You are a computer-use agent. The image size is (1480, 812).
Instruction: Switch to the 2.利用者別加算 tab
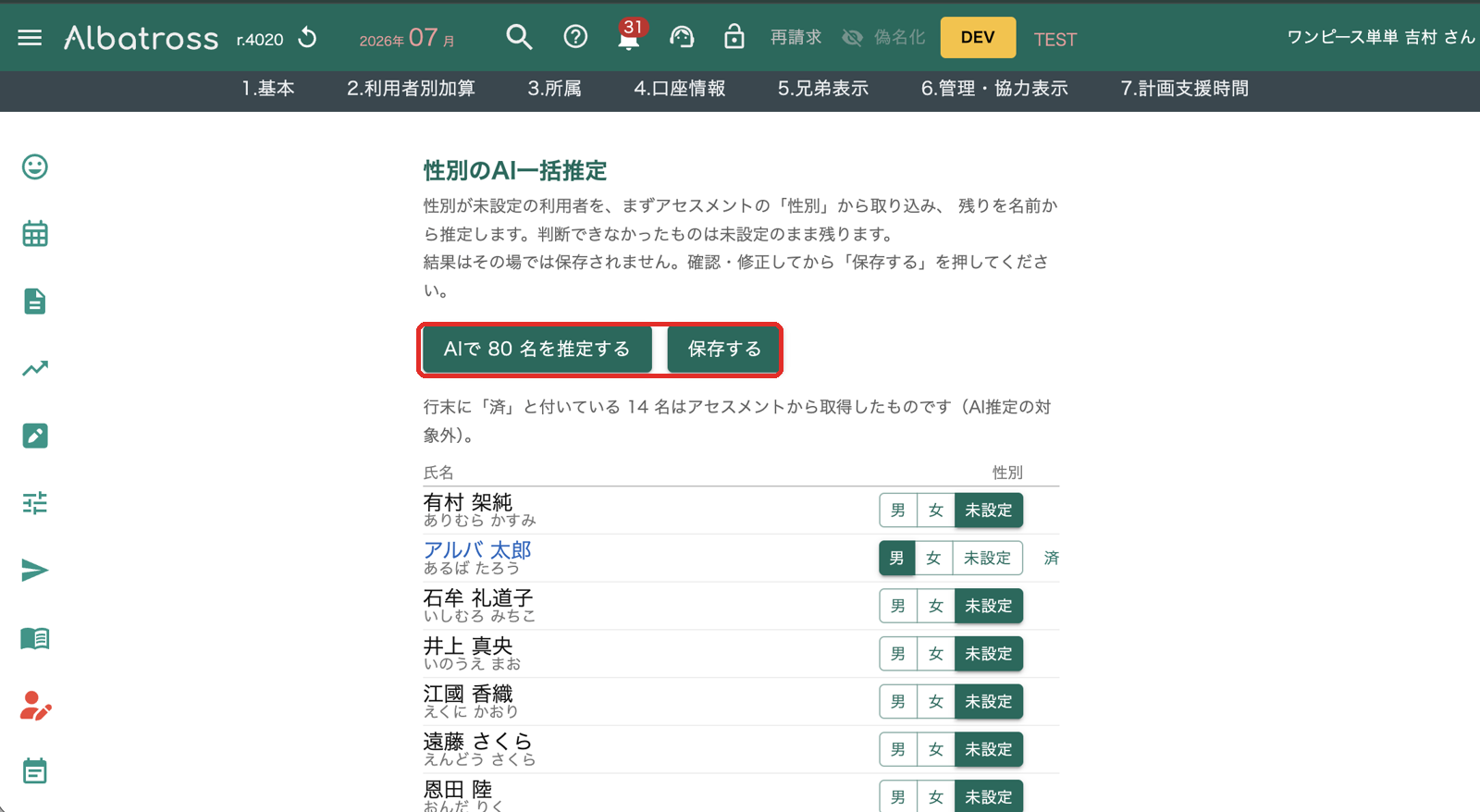(411, 89)
